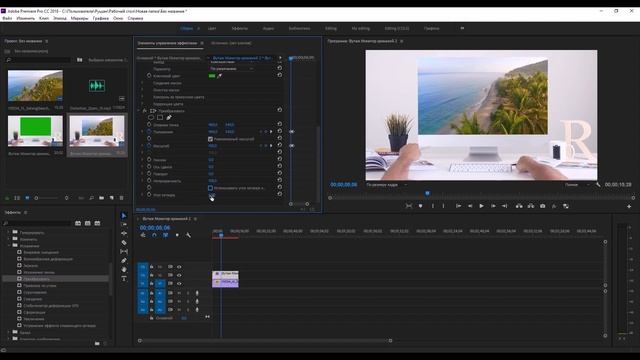The height and width of the screenshot is (360, 640).
Task: Toggle Scale animation stopwatch
Action: tap(149, 146)
